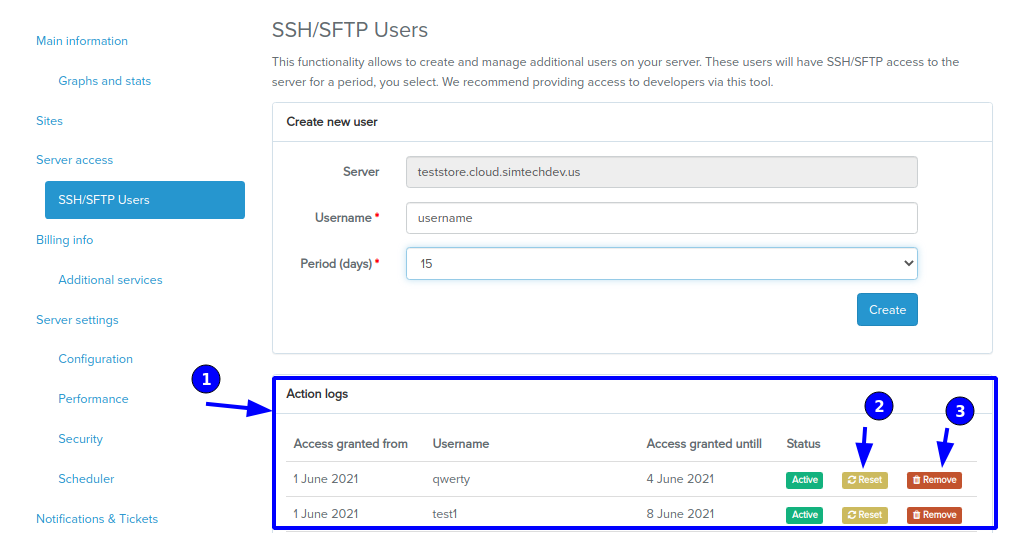Remove the test1 user
The width and height of the screenshot is (1009, 533).
[x=934, y=515]
